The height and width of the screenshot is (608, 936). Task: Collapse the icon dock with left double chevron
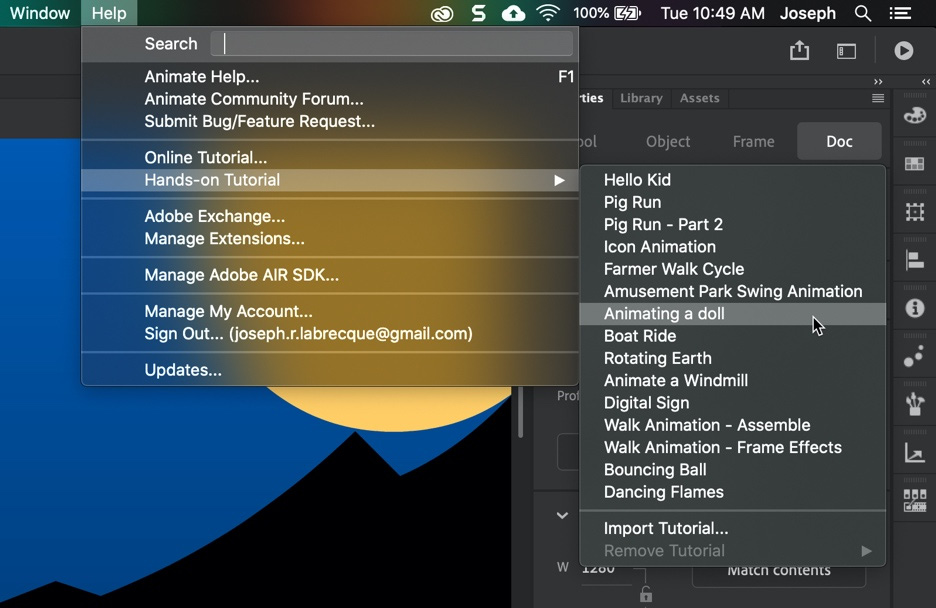pos(926,82)
